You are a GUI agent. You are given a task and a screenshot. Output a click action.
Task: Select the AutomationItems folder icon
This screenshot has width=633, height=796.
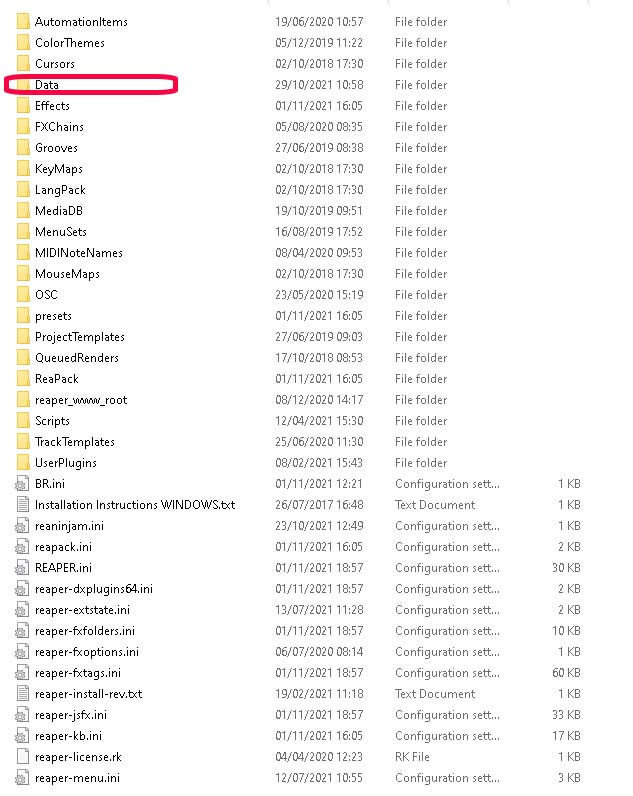[x=23, y=22]
